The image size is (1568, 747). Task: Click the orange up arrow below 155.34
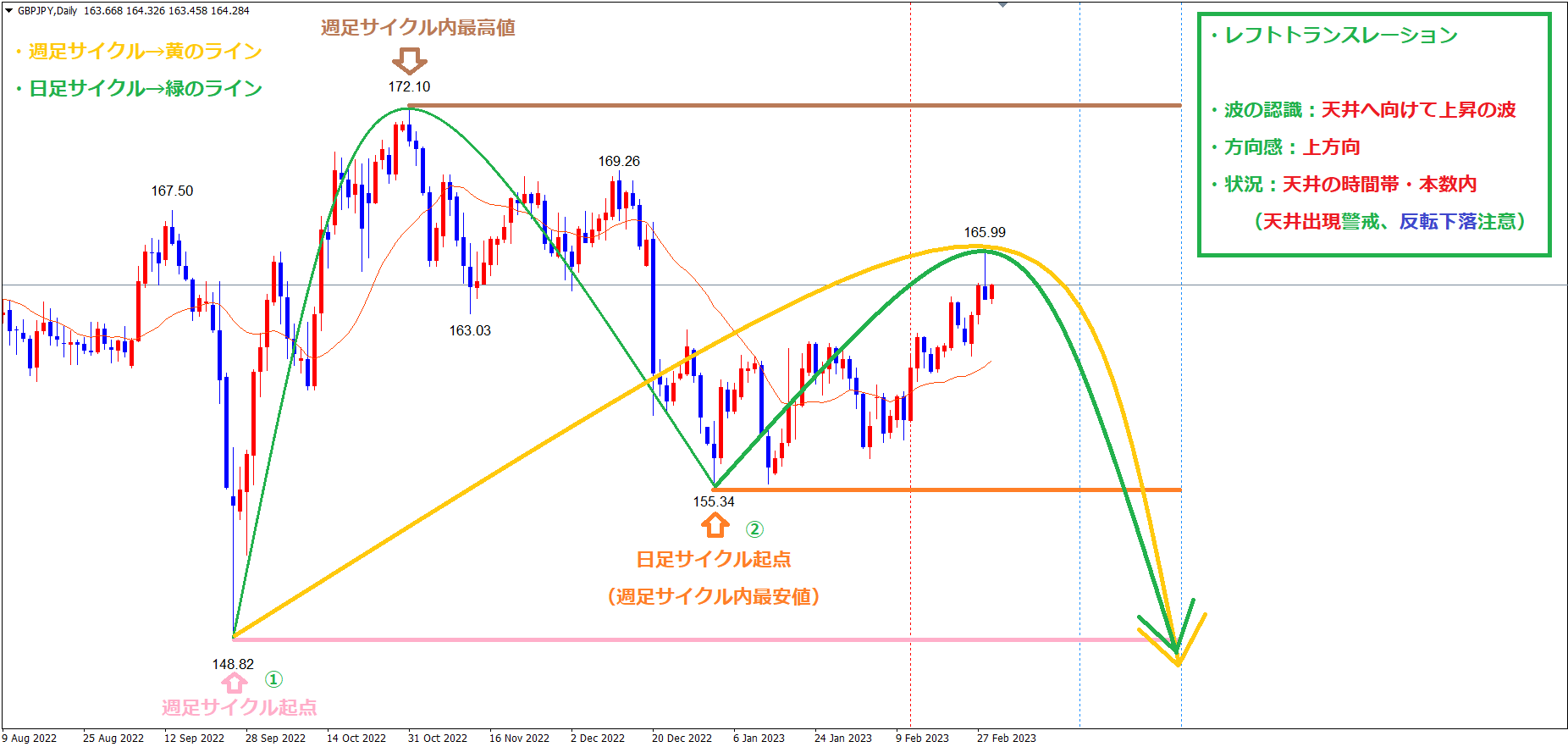tap(715, 526)
